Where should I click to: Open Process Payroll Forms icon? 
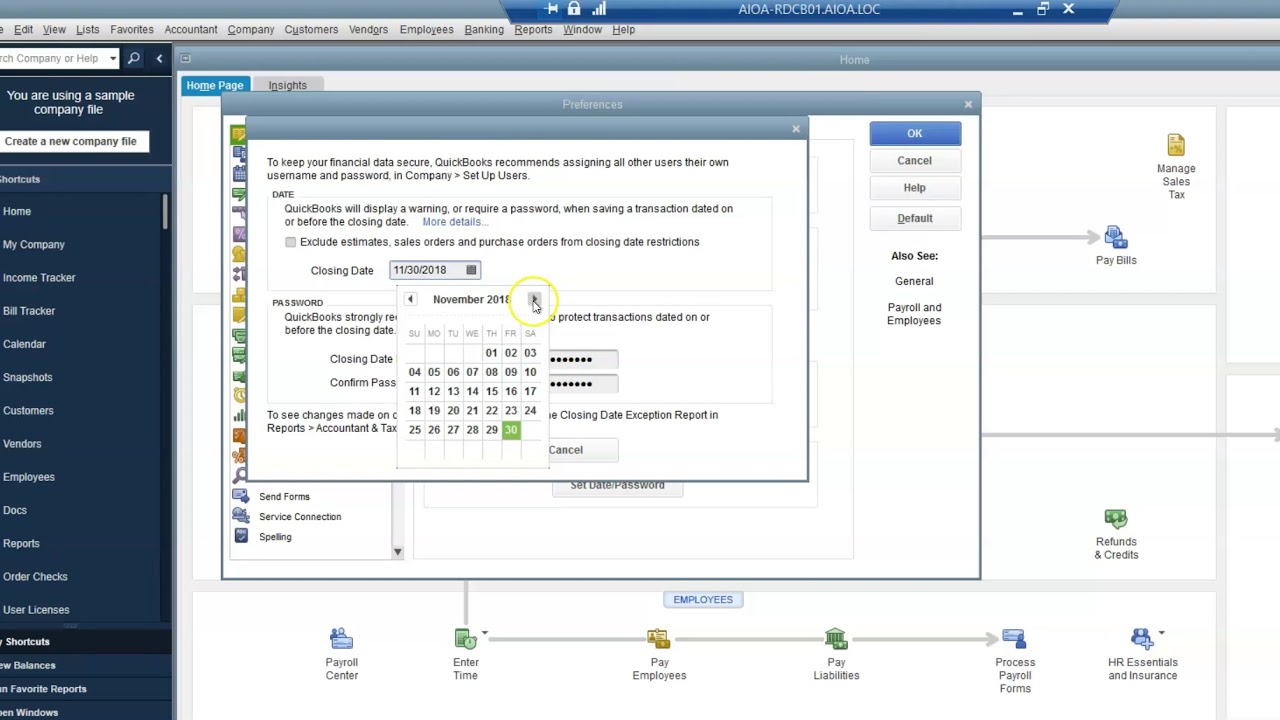point(1014,638)
